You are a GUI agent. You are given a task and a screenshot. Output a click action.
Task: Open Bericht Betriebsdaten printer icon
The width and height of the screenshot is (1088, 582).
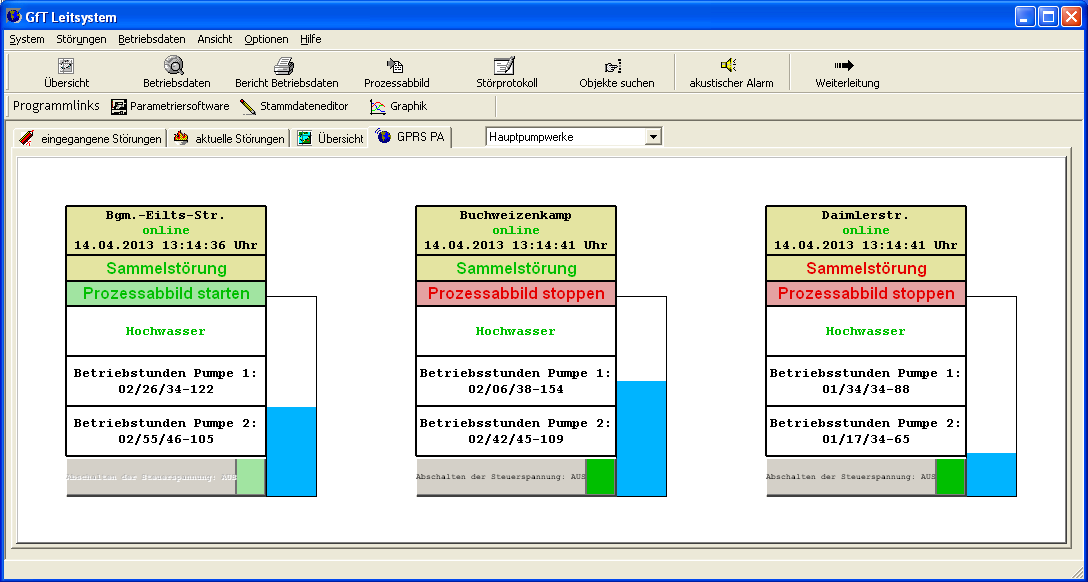point(285,66)
